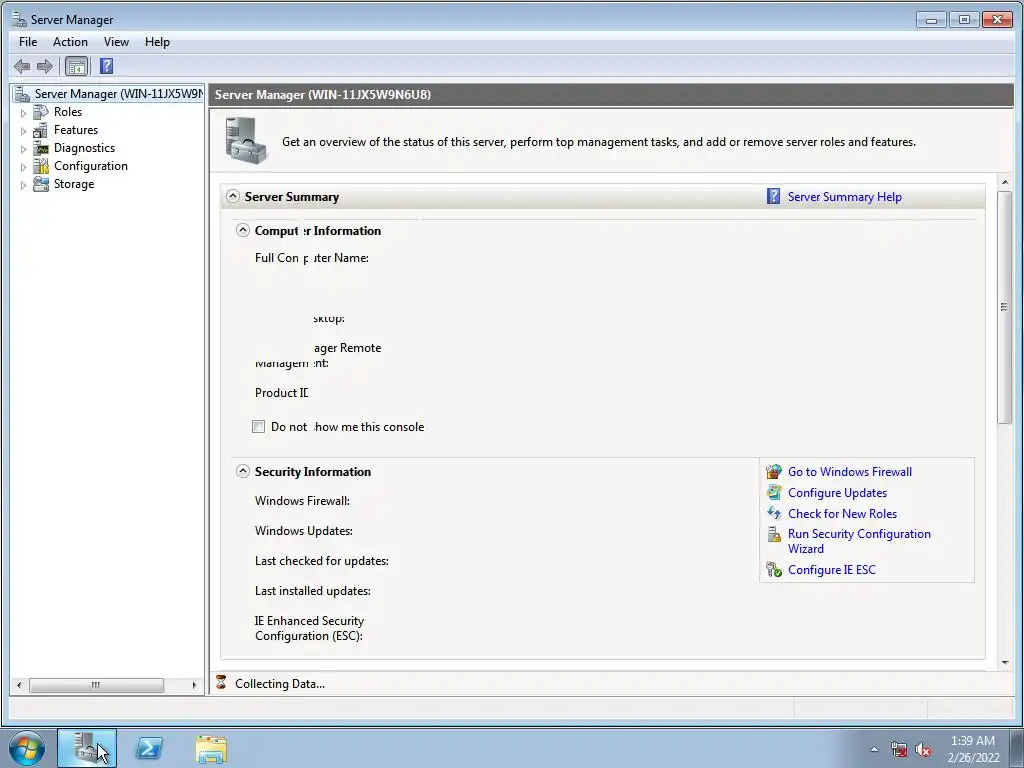Open the File menu
This screenshot has width=1024, height=768.
[28, 42]
